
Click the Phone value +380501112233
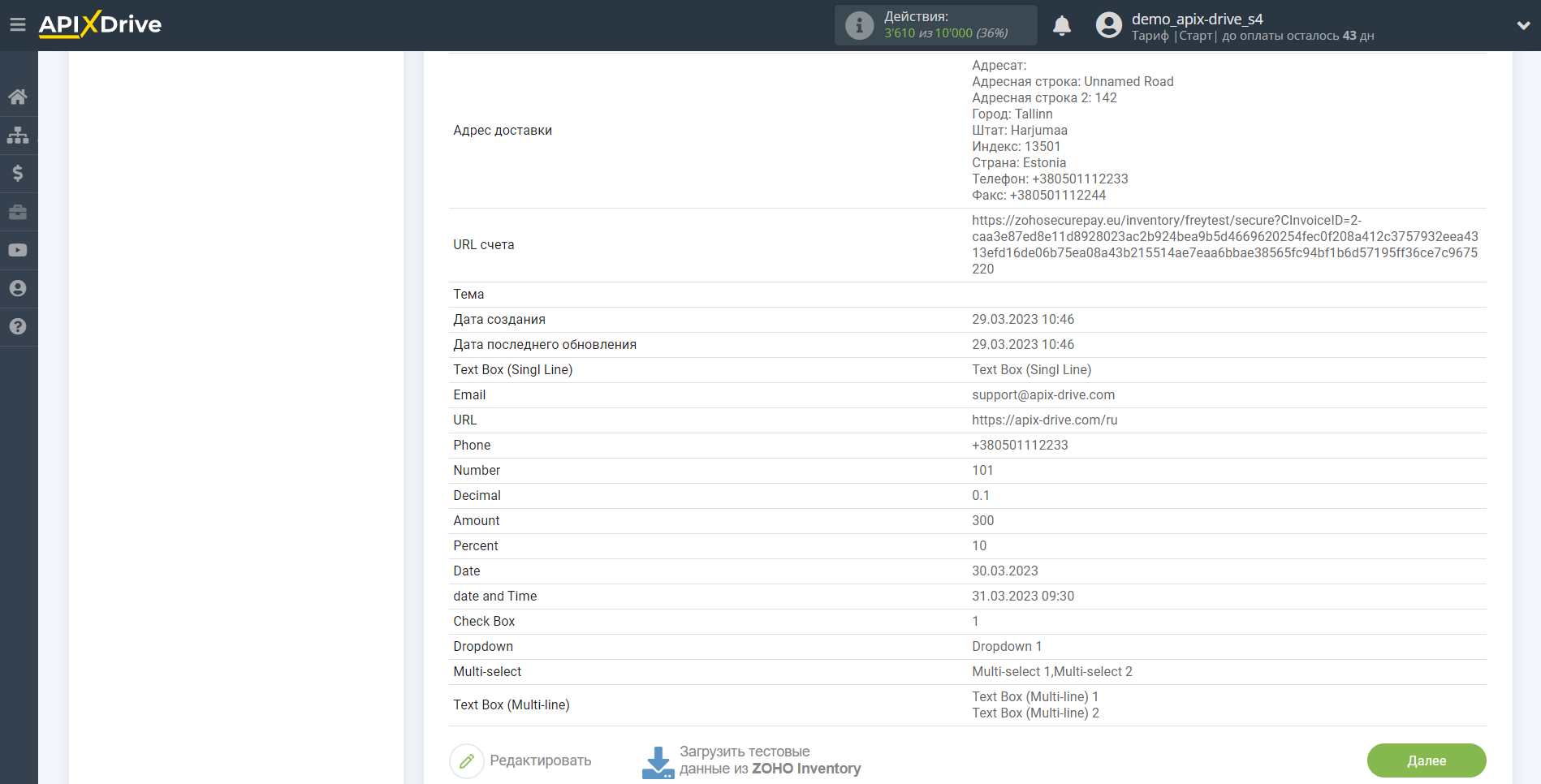coord(1020,445)
